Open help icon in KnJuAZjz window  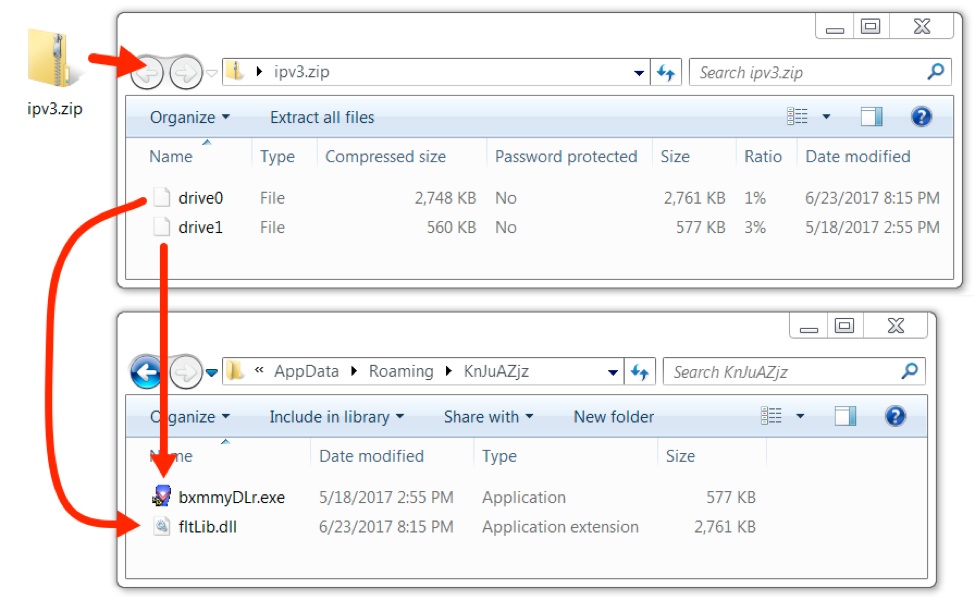click(895, 416)
